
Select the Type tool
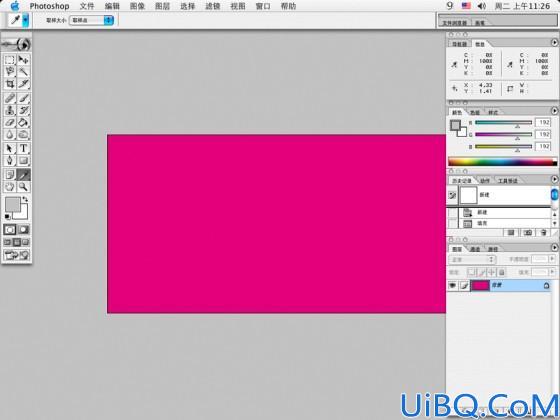click(x=24, y=148)
